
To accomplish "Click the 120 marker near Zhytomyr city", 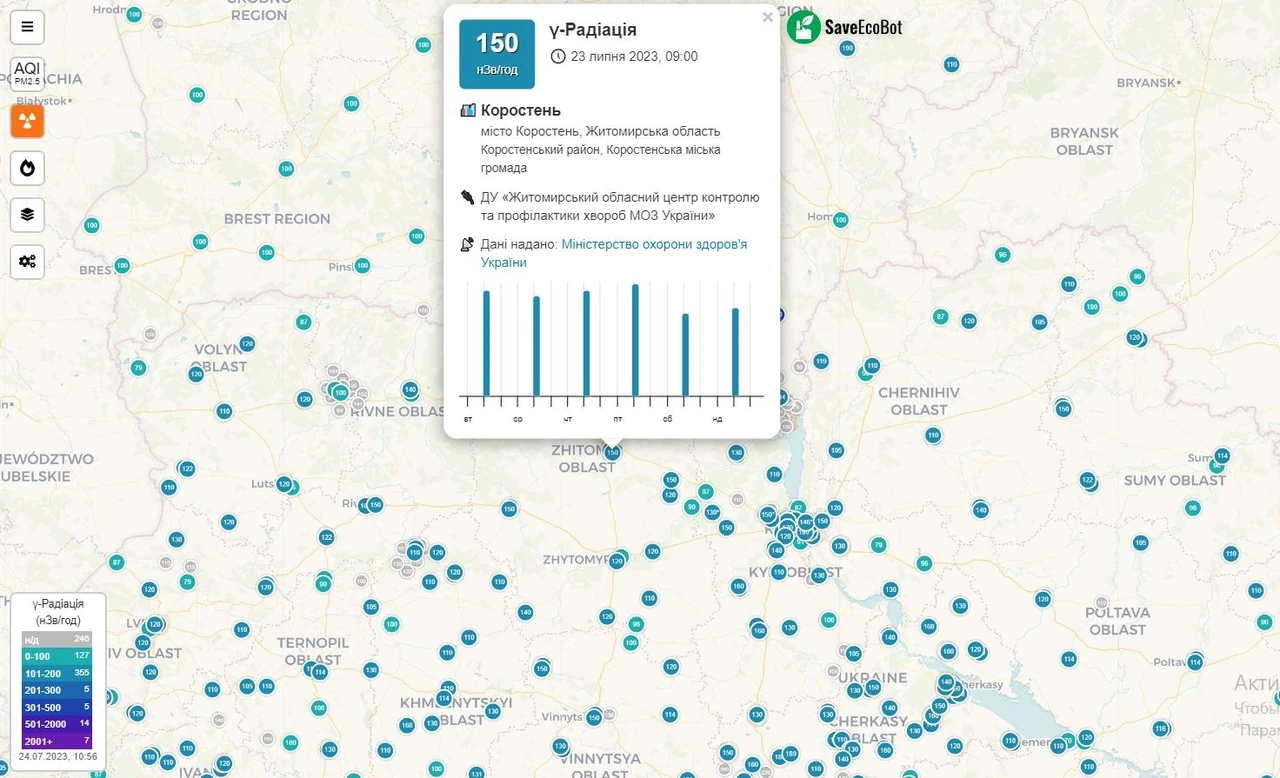I will coord(617,561).
